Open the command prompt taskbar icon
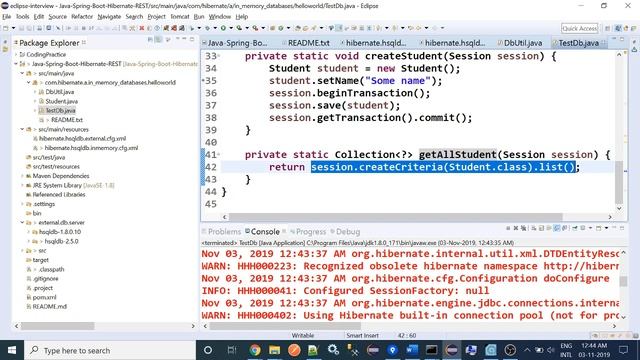 point(431,350)
